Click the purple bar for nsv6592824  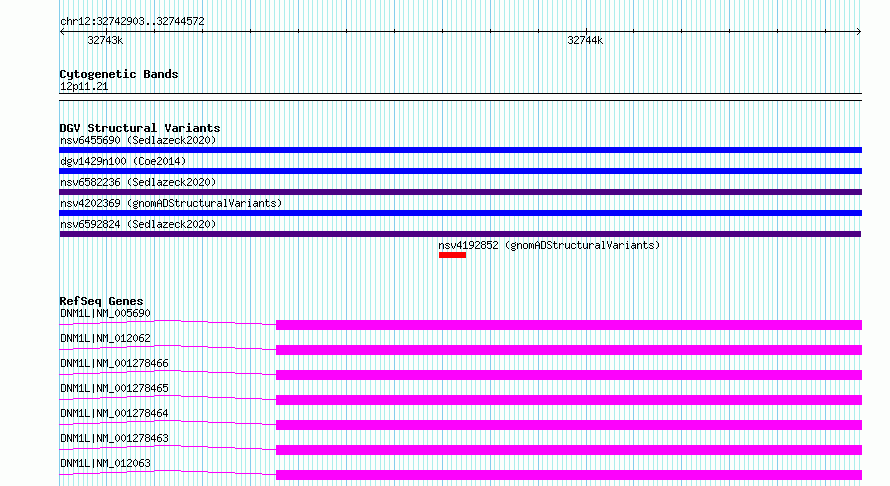point(460,234)
